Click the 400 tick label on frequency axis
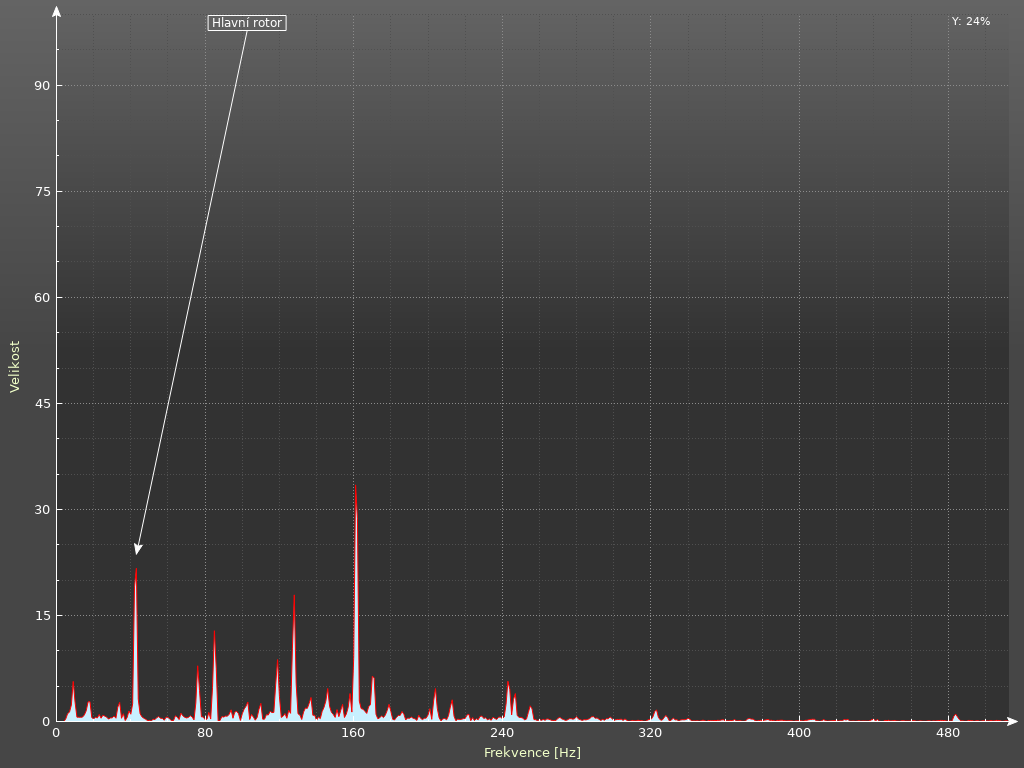1024x768 pixels. (x=799, y=733)
